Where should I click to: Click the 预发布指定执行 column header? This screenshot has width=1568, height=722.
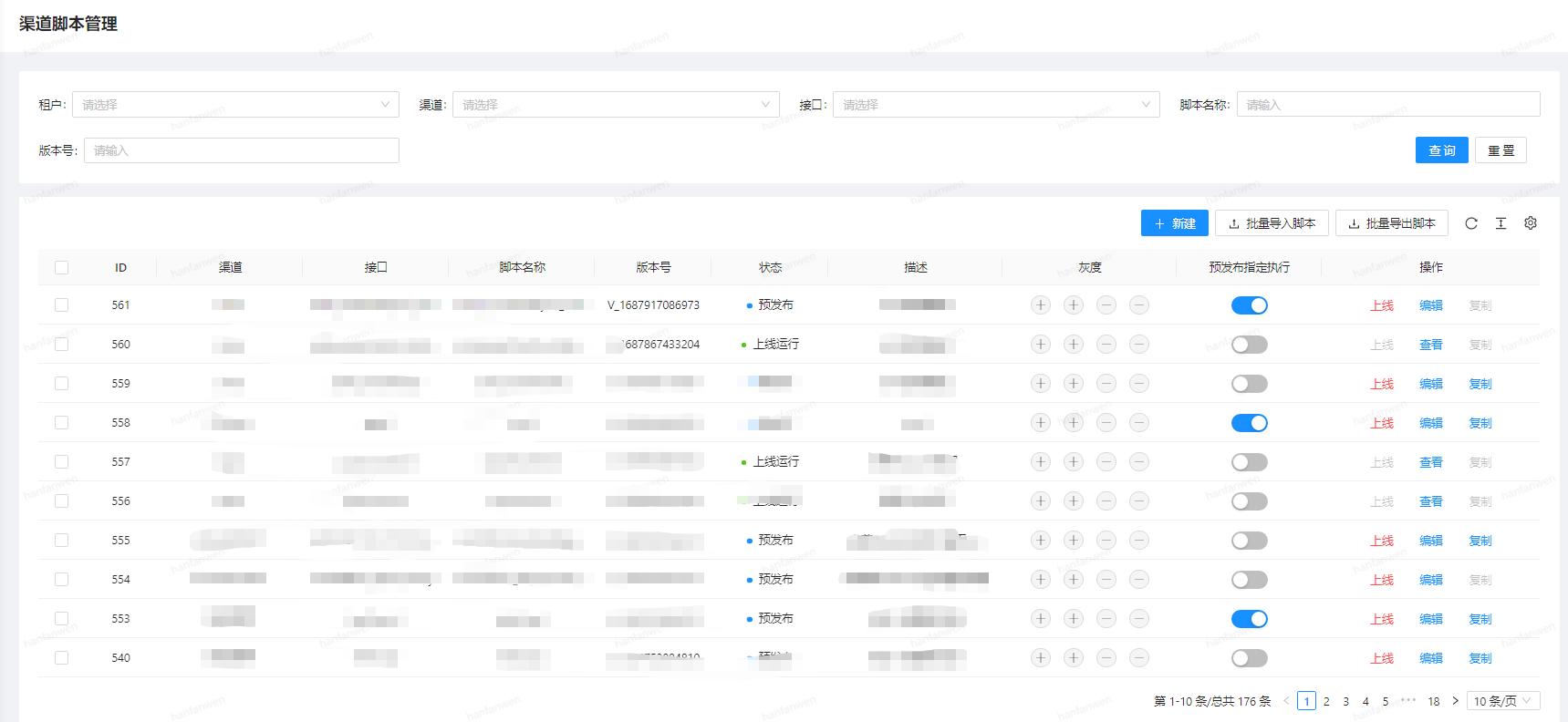(x=1250, y=267)
